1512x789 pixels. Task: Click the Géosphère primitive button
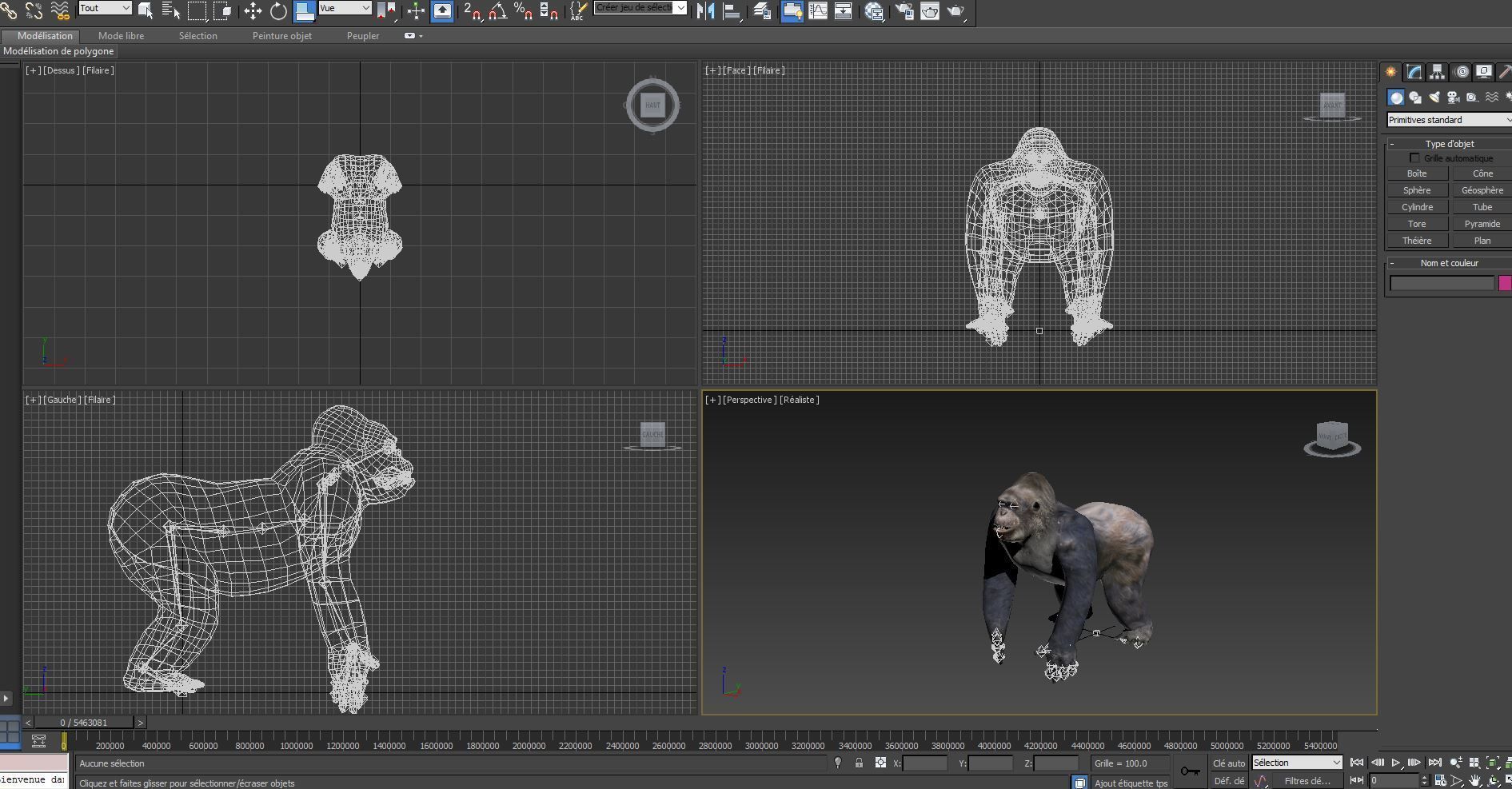click(x=1482, y=190)
